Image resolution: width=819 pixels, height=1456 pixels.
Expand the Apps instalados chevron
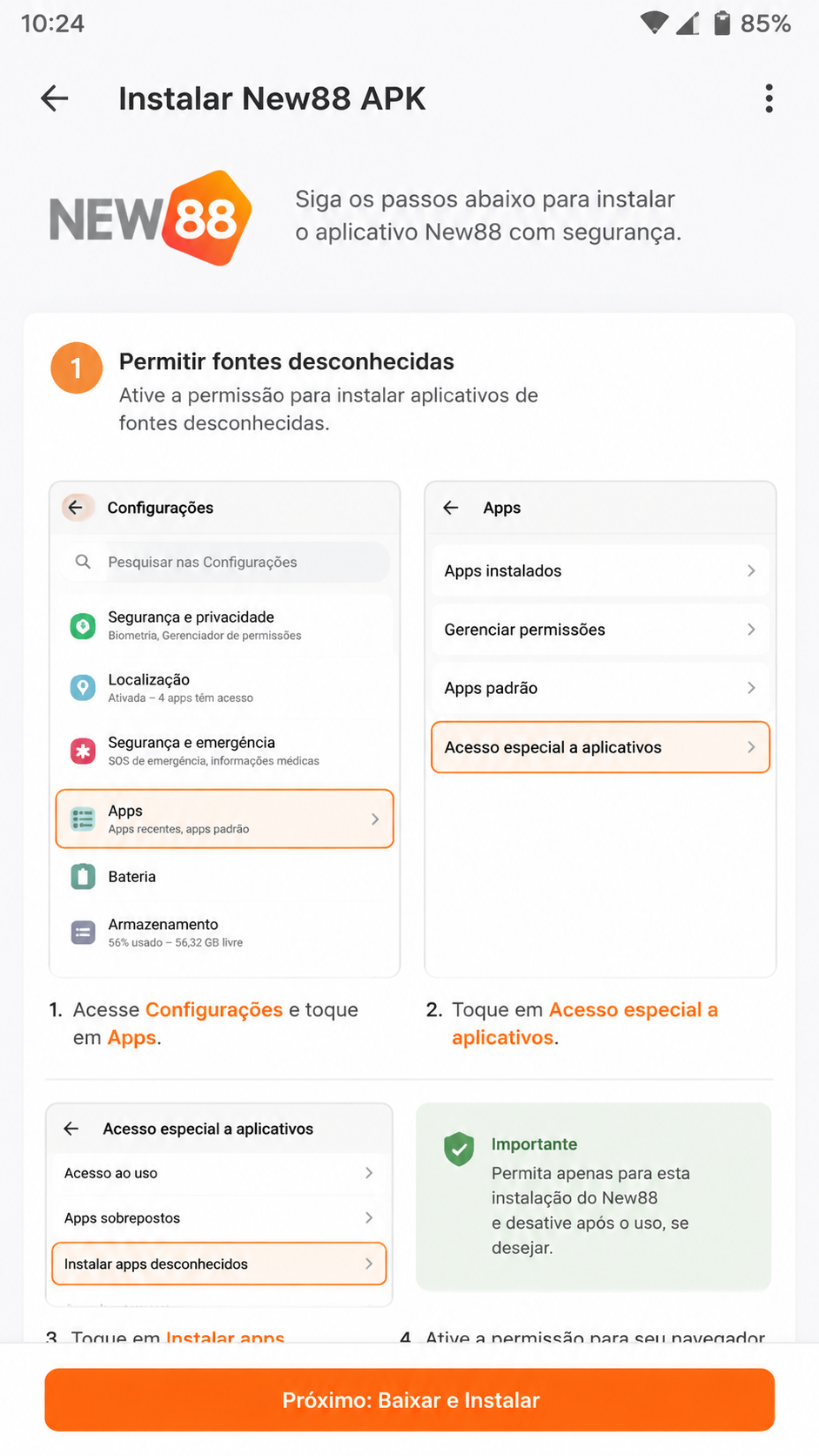point(751,570)
